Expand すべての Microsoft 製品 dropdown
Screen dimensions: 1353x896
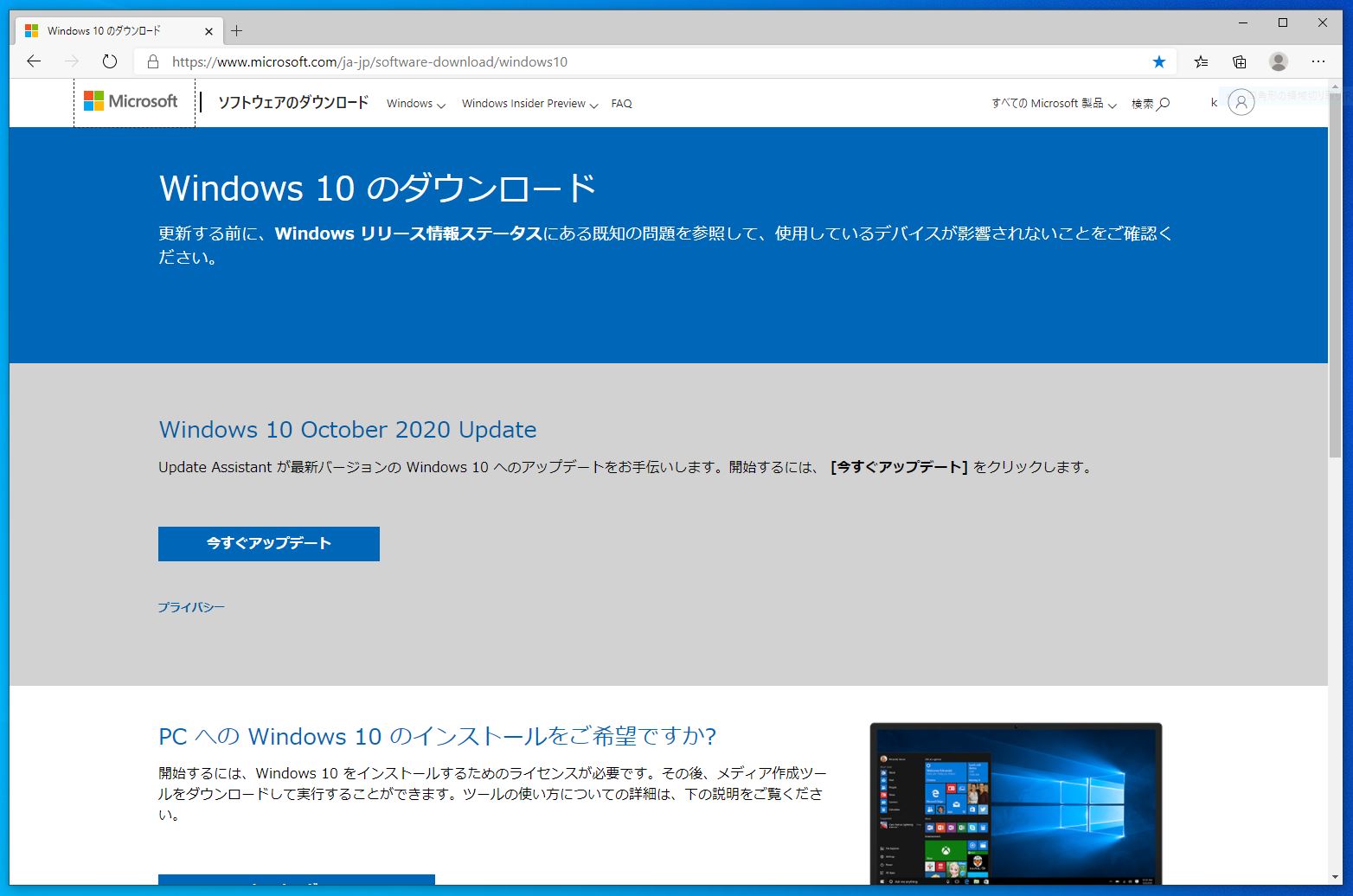pyautogui.click(x=1054, y=103)
